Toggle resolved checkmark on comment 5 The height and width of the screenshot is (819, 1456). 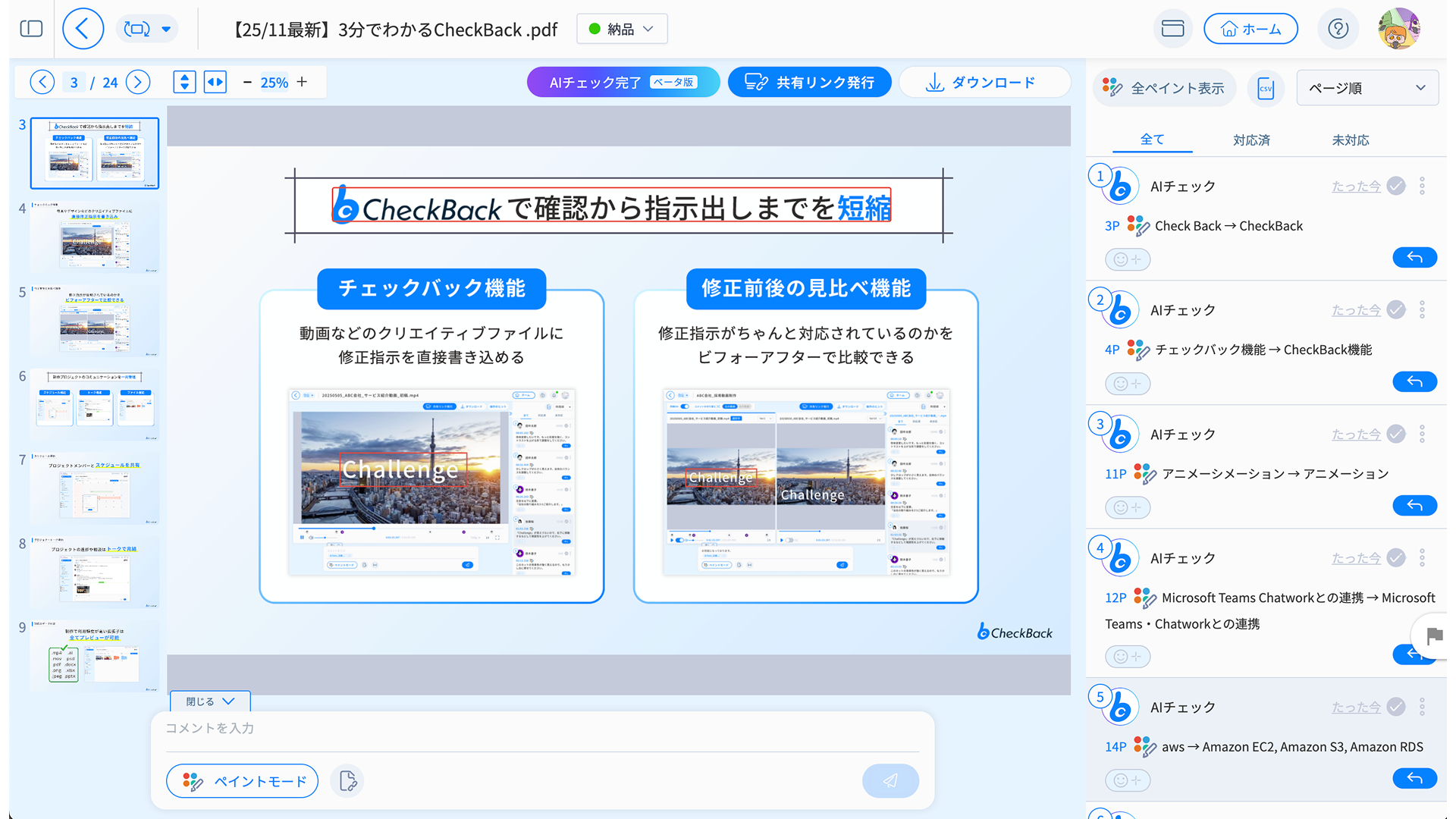[x=1395, y=707]
